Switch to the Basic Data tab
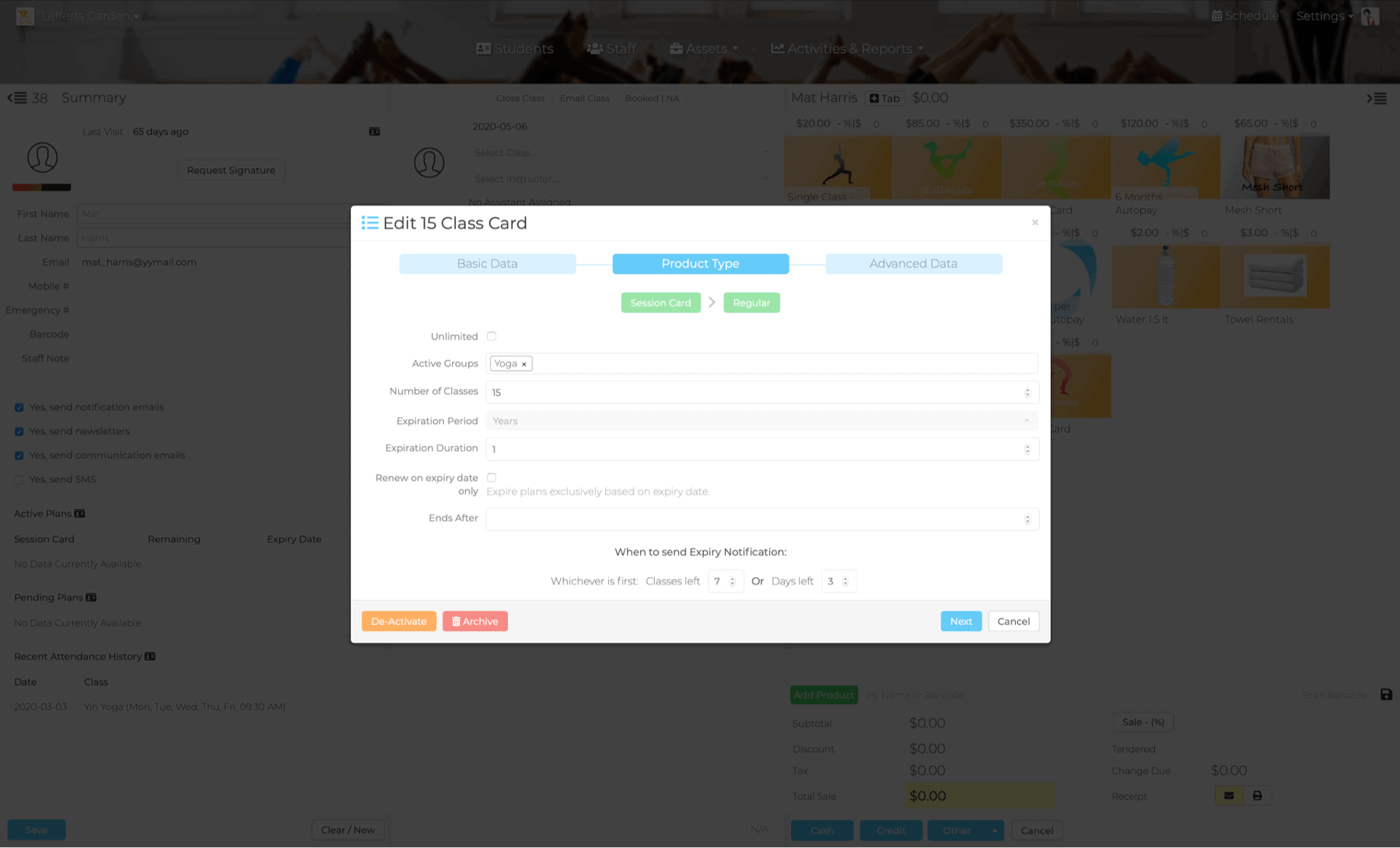This screenshot has width=1400, height=848. 488,264
